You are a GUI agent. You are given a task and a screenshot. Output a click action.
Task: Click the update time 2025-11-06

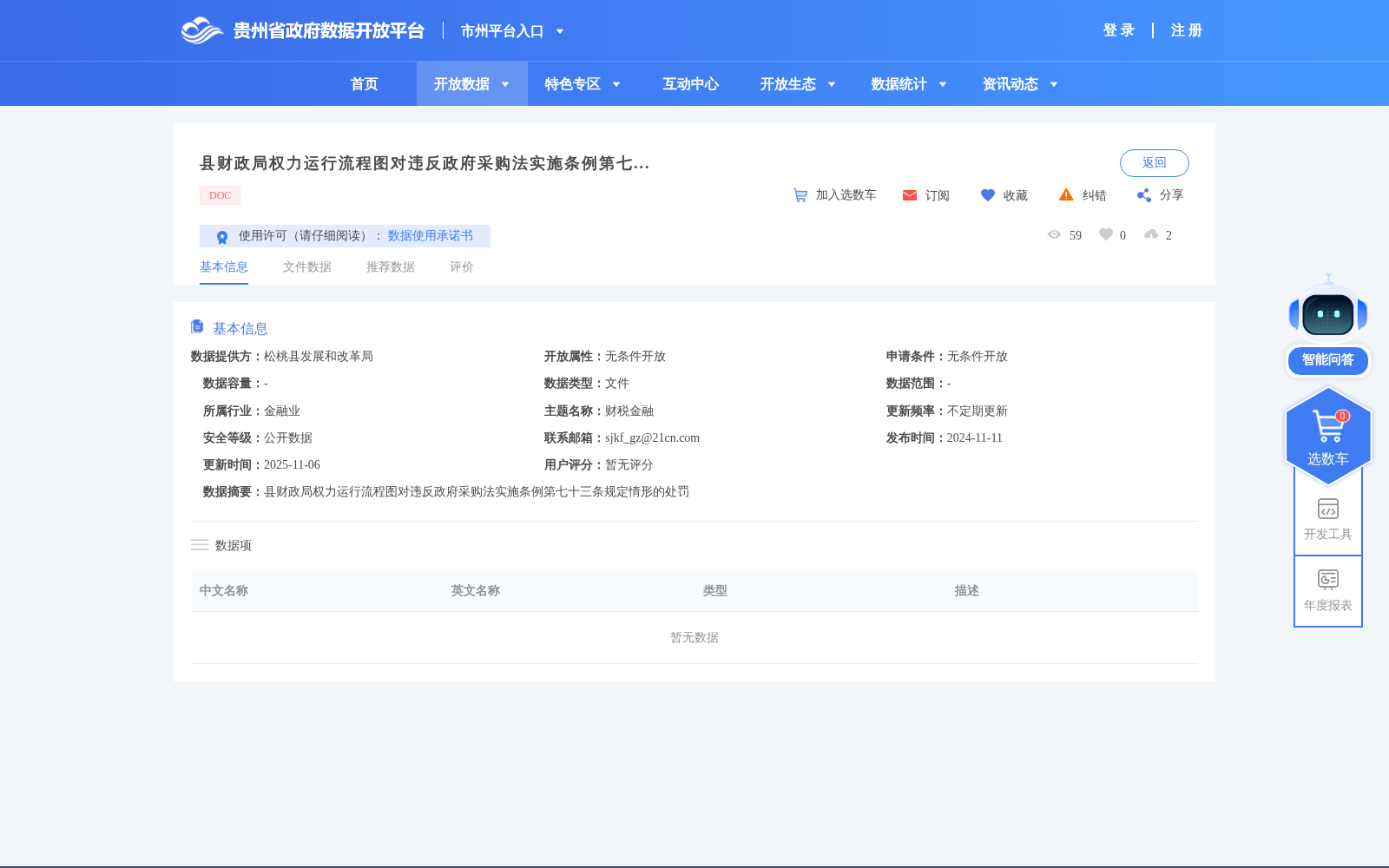point(292,465)
